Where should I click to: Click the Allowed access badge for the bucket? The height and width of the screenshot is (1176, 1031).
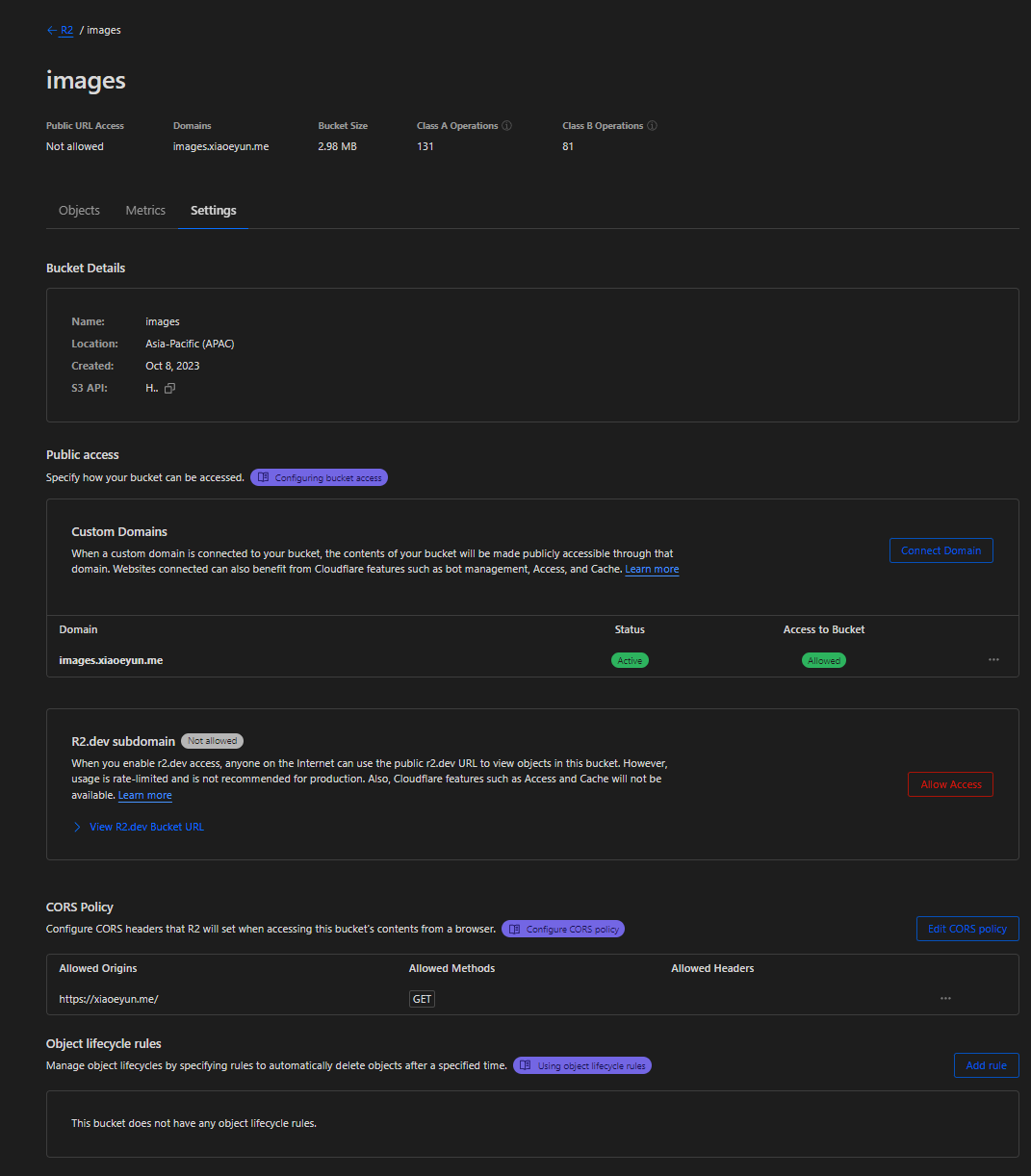[x=824, y=660]
